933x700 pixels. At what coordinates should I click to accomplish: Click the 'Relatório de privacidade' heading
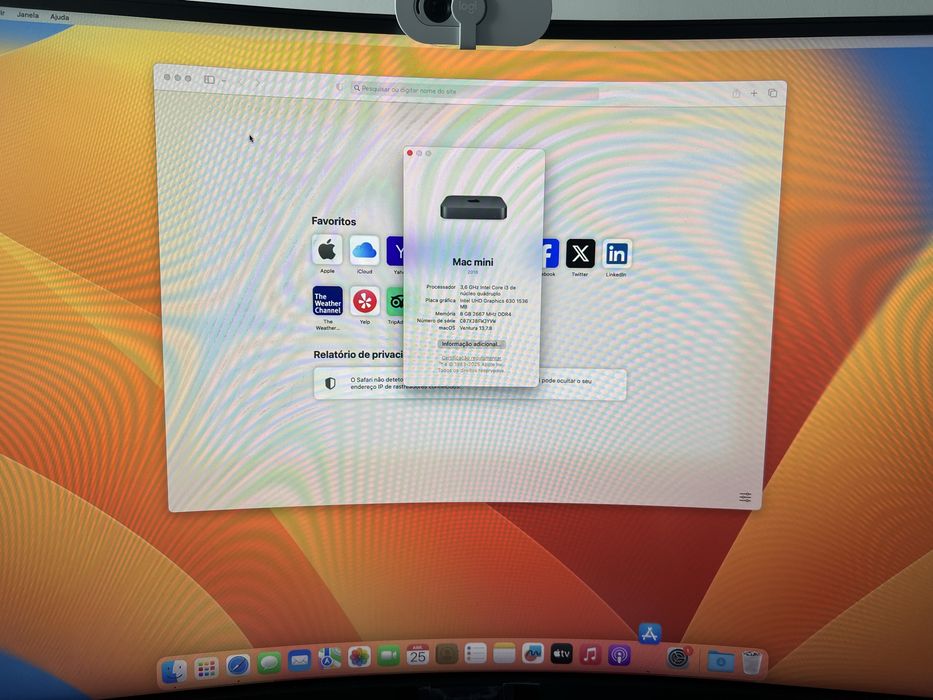coord(358,355)
